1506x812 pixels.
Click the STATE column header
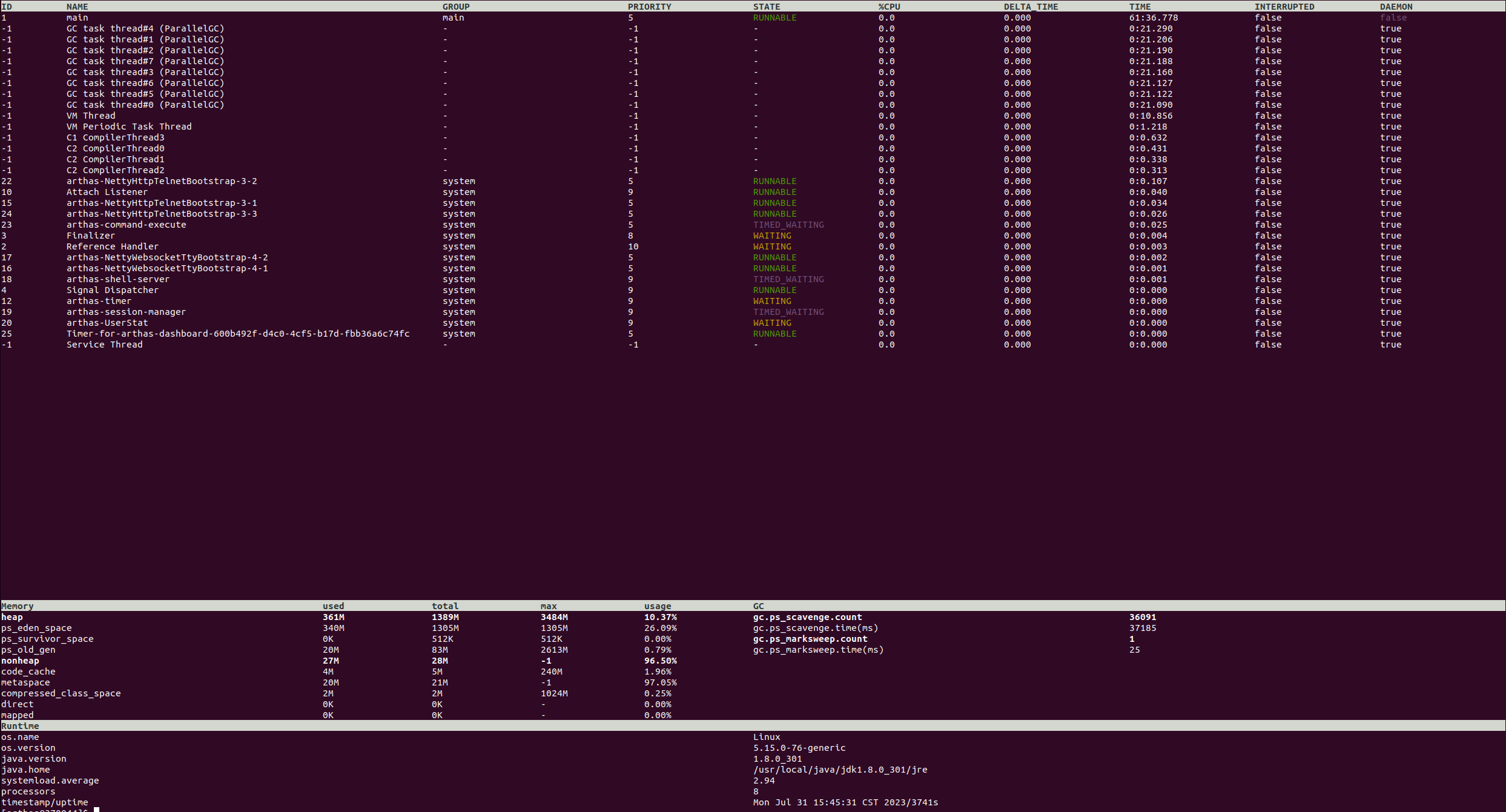tap(766, 7)
